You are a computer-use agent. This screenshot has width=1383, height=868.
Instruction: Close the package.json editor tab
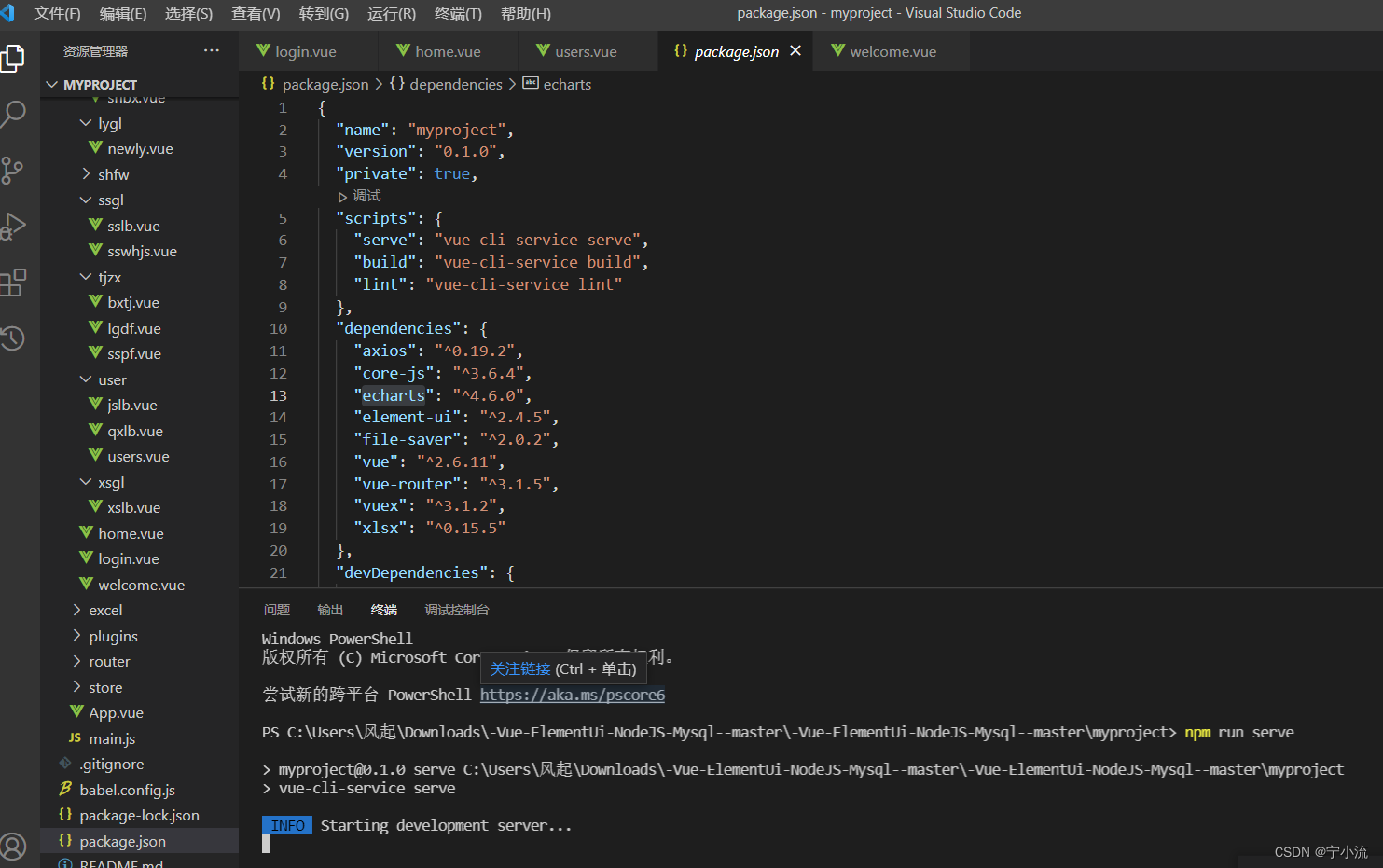coord(795,51)
